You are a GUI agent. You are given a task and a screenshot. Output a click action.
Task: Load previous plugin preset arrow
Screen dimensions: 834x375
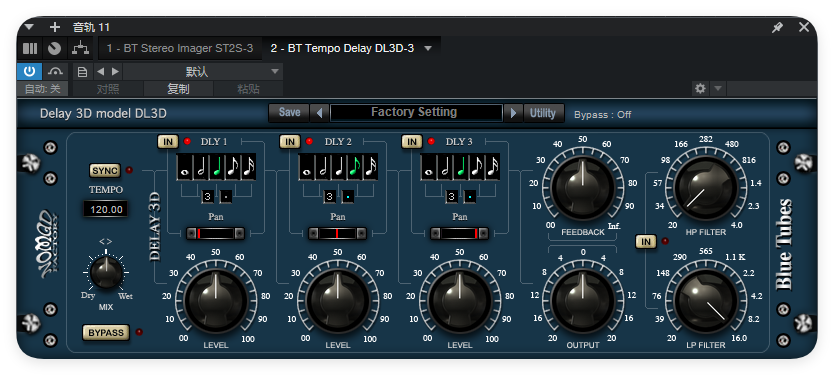pyautogui.click(x=319, y=113)
